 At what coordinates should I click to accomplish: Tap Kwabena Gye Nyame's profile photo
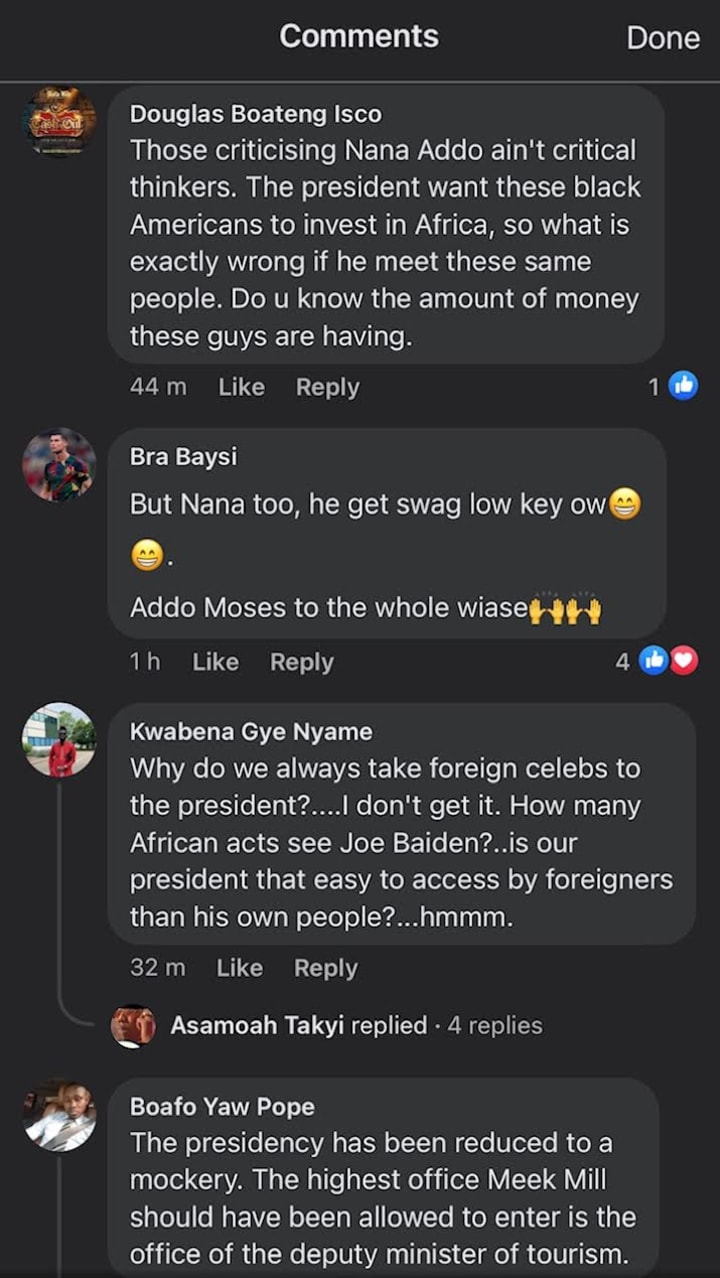pyautogui.click(x=59, y=740)
